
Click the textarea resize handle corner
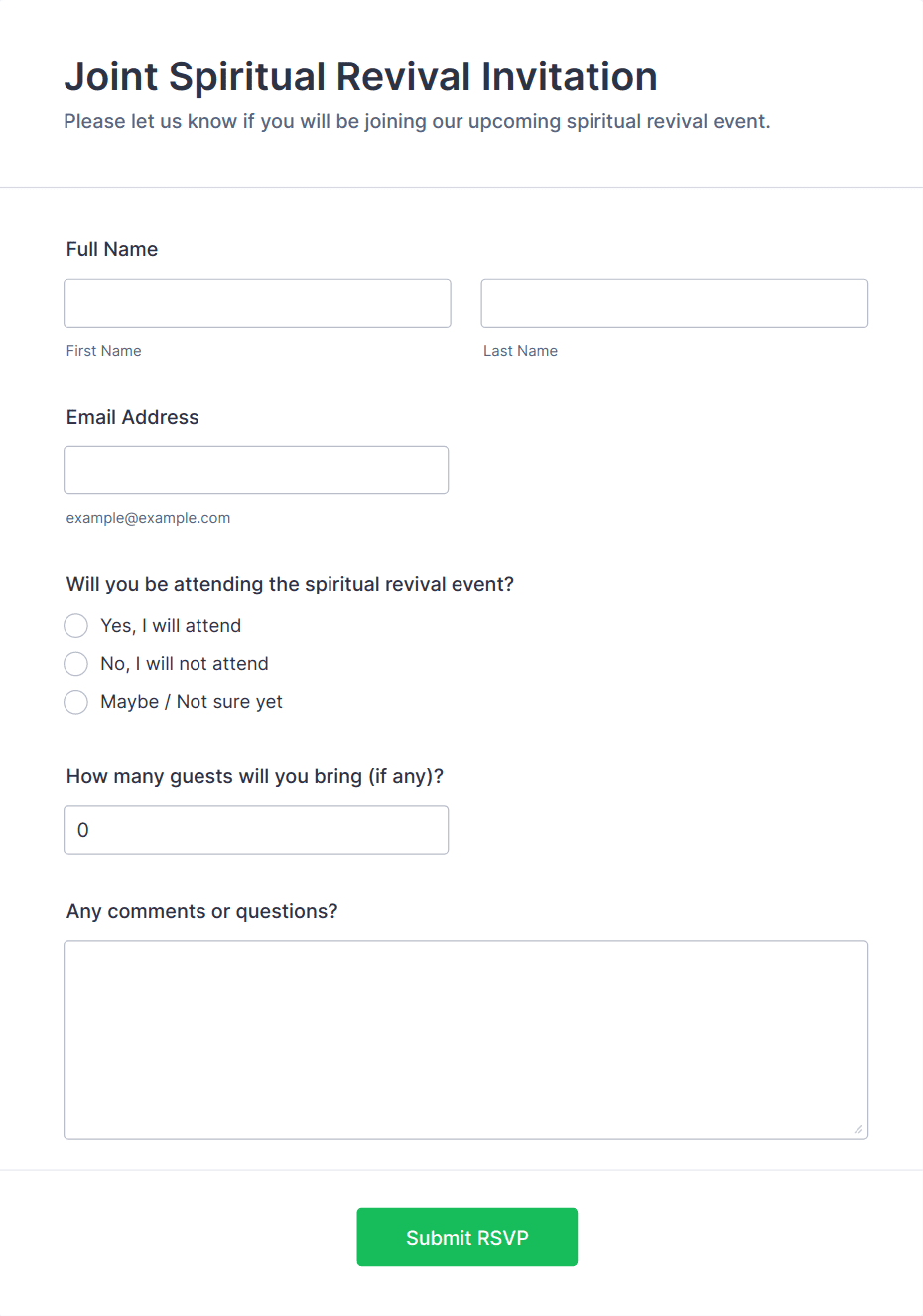coord(858,1129)
